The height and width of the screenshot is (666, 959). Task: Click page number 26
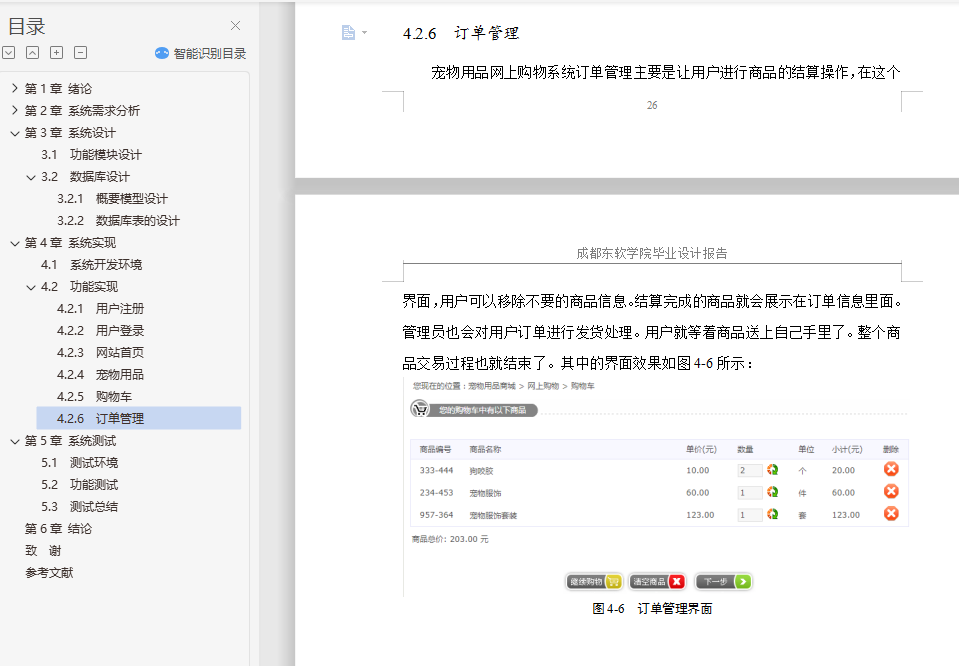click(652, 105)
